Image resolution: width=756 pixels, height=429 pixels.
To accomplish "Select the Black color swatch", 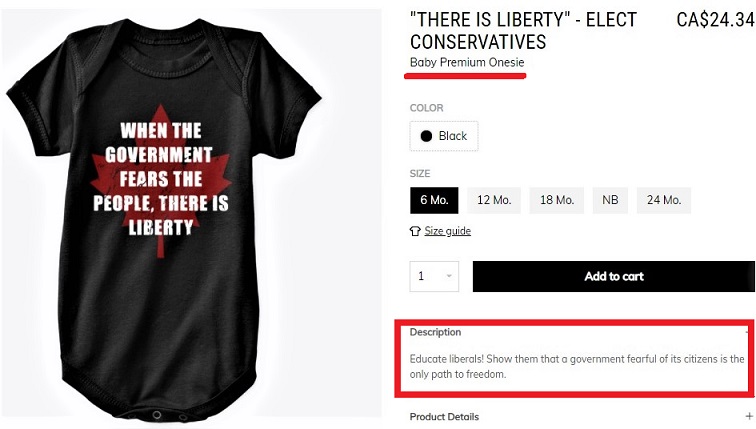I will coord(444,136).
